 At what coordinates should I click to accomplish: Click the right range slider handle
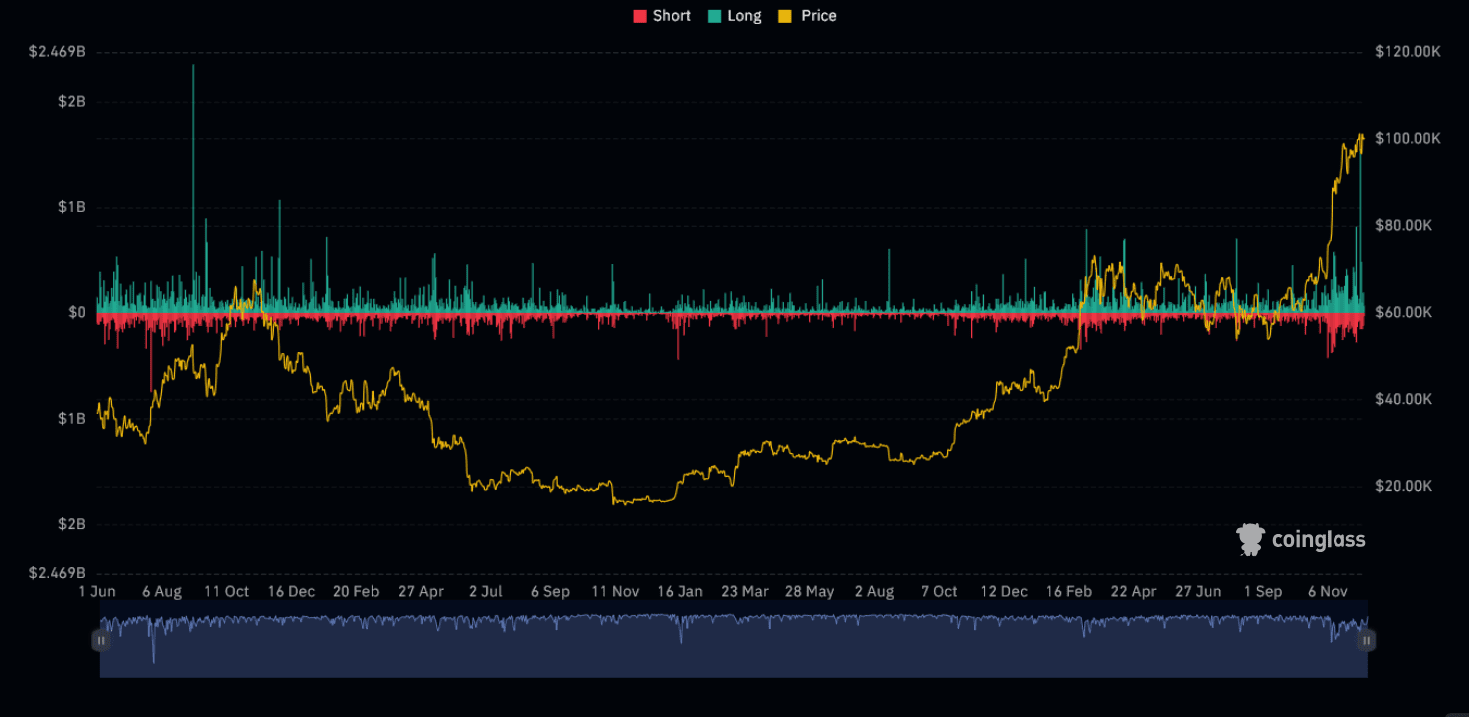point(1367,640)
